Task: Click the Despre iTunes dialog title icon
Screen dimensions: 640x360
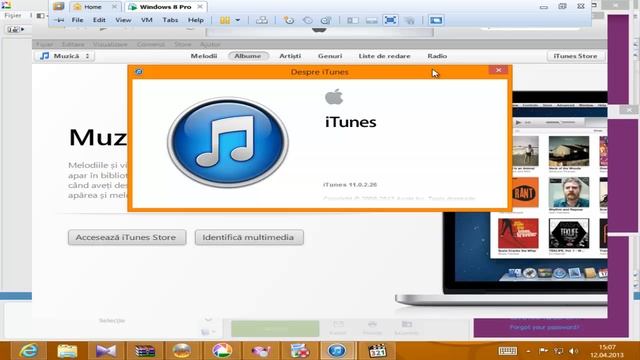Action: [x=139, y=72]
